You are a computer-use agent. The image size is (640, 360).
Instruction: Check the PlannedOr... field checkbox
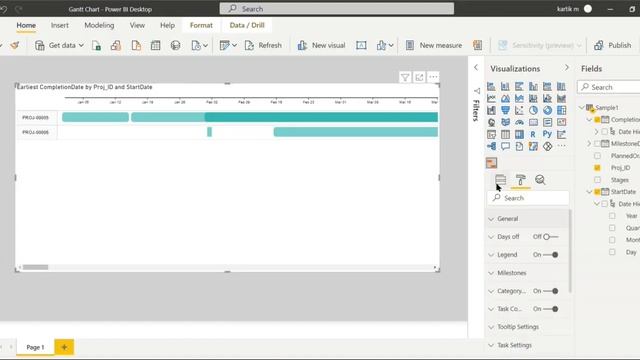click(x=598, y=156)
